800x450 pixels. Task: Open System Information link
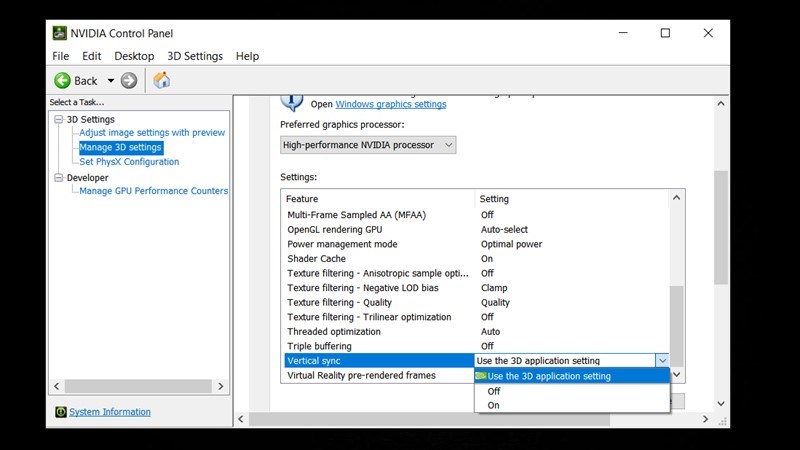[x=110, y=412]
